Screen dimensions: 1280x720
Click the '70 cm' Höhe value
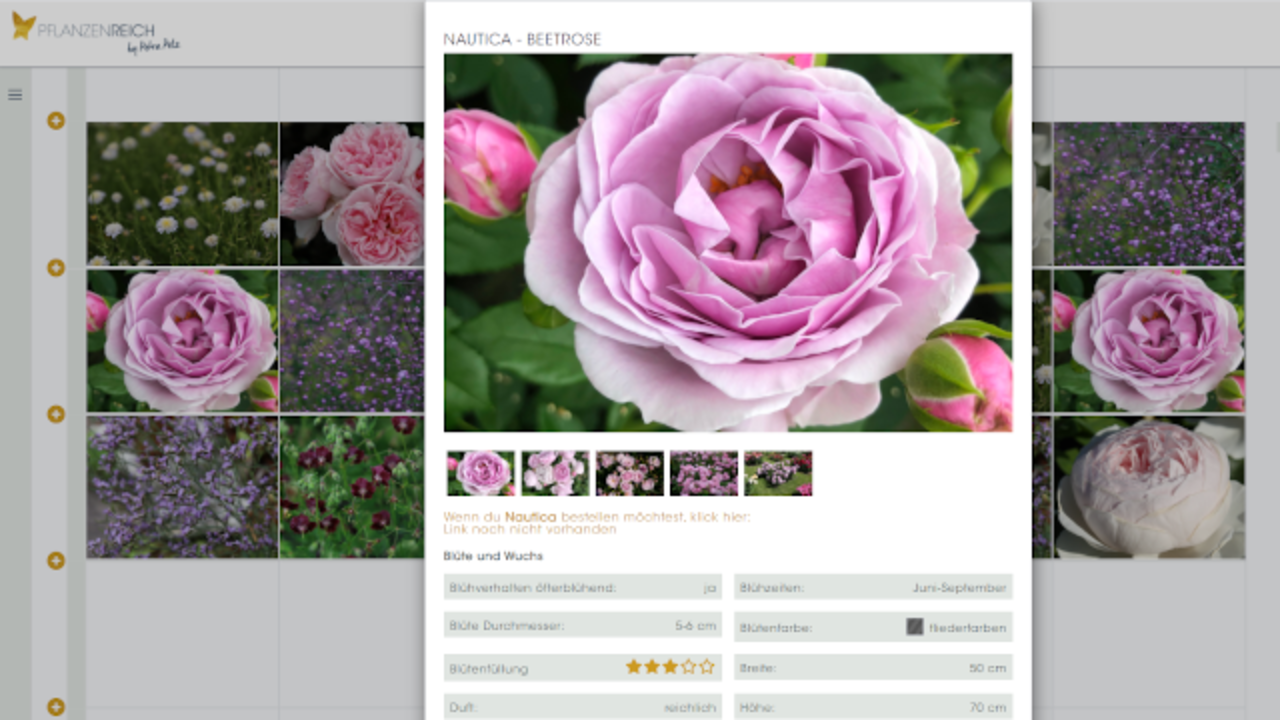click(x=988, y=708)
